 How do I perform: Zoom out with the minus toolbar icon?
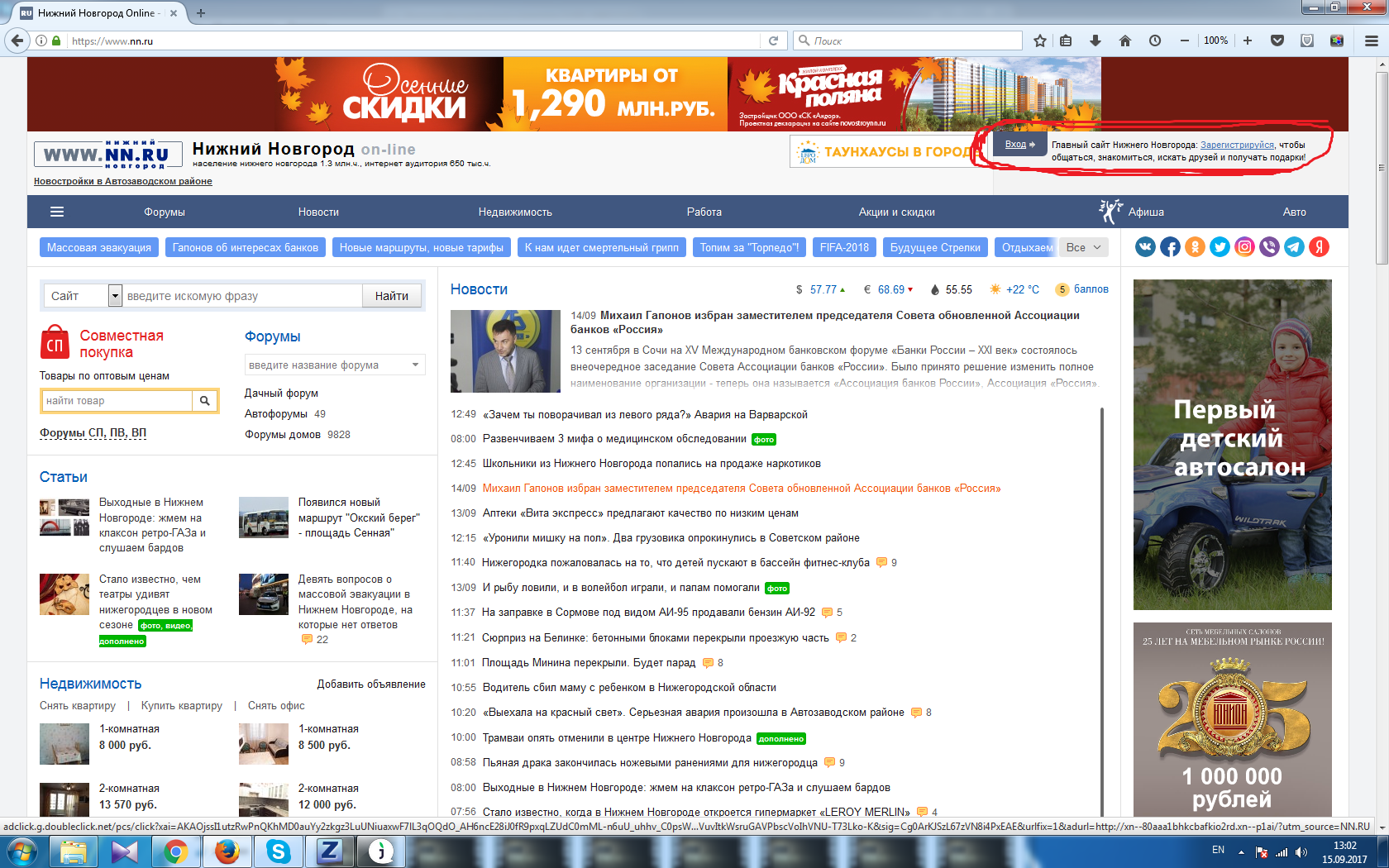click(1185, 41)
